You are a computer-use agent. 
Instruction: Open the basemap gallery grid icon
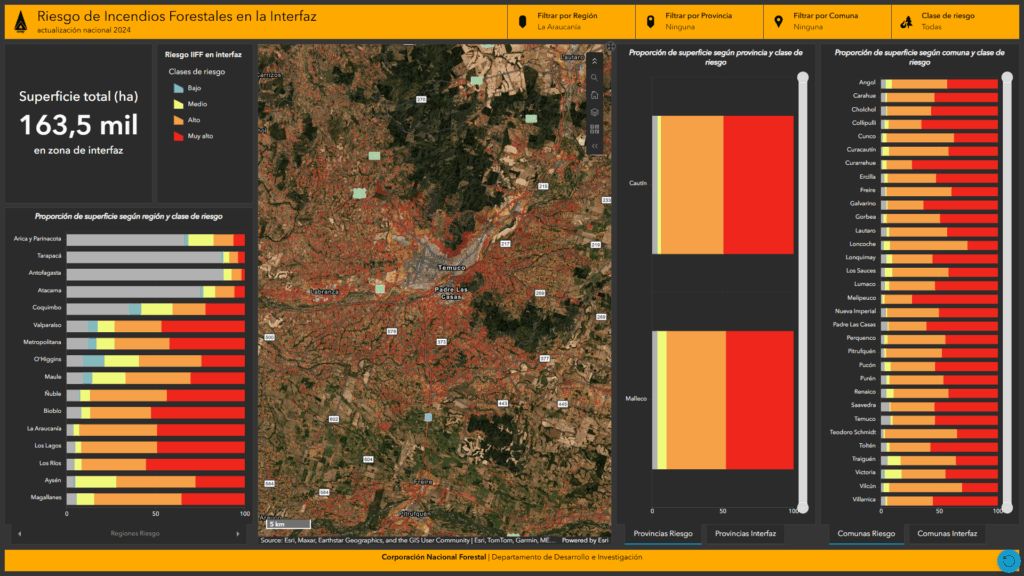click(x=595, y=129)
